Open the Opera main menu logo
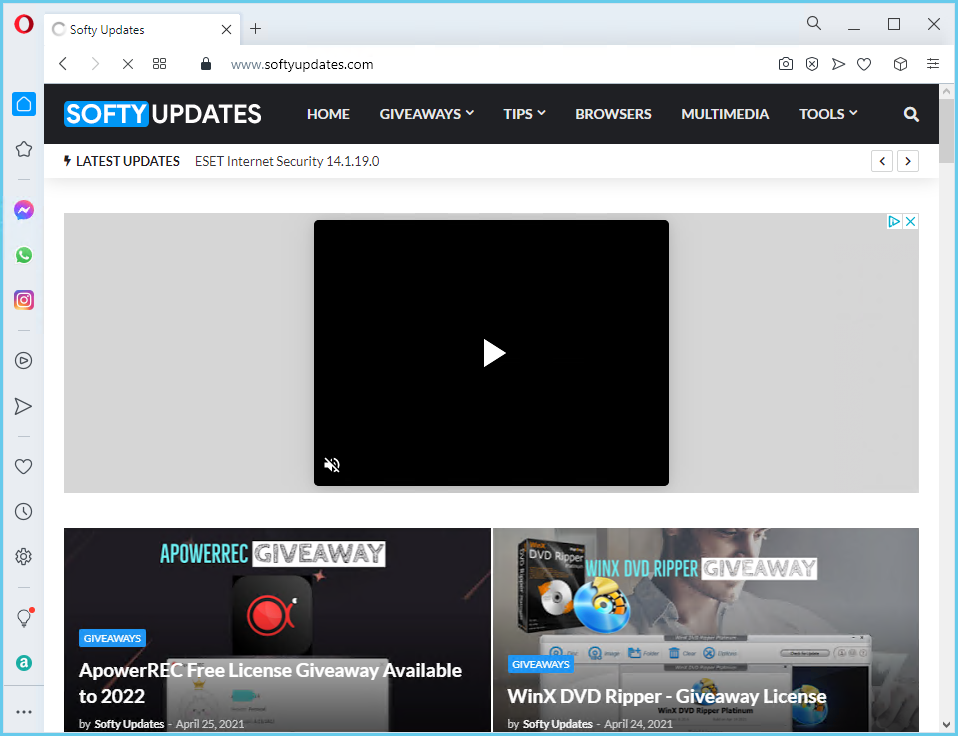Image resolution: width=958 pixels, height=736 pixels. (x=24, y=25)
